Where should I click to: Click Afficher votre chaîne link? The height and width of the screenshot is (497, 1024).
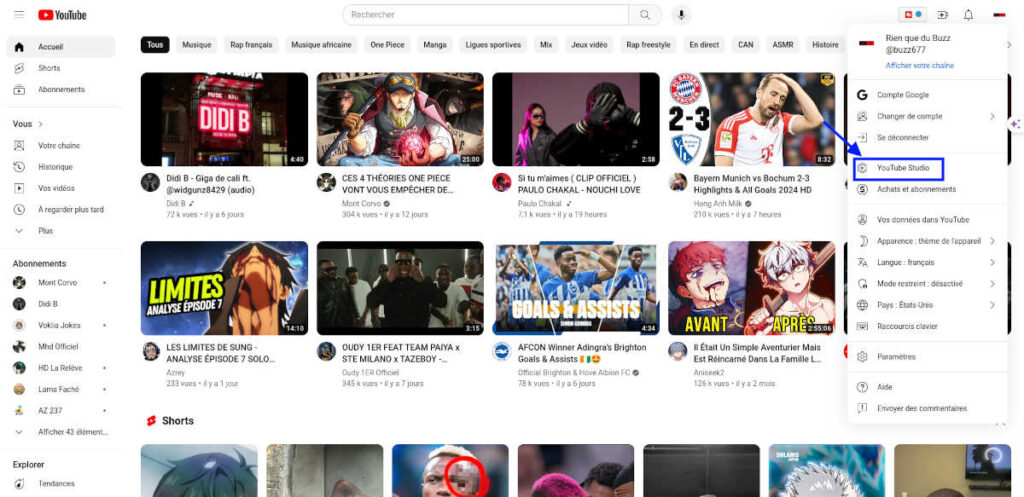tap(920, 66)
